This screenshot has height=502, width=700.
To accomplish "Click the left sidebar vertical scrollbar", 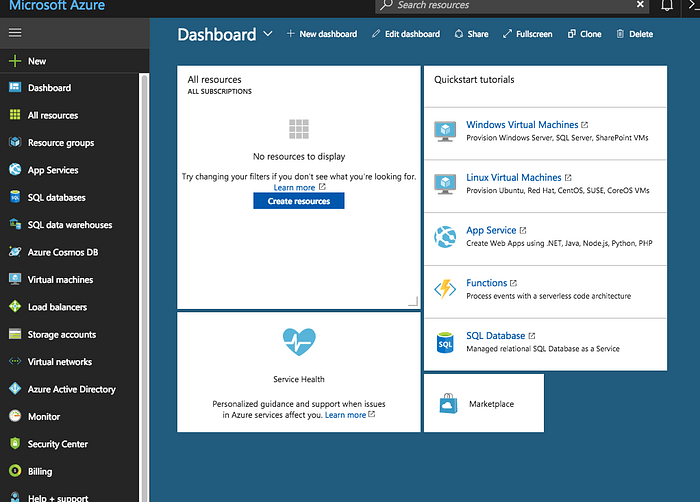I will point(144,286).
